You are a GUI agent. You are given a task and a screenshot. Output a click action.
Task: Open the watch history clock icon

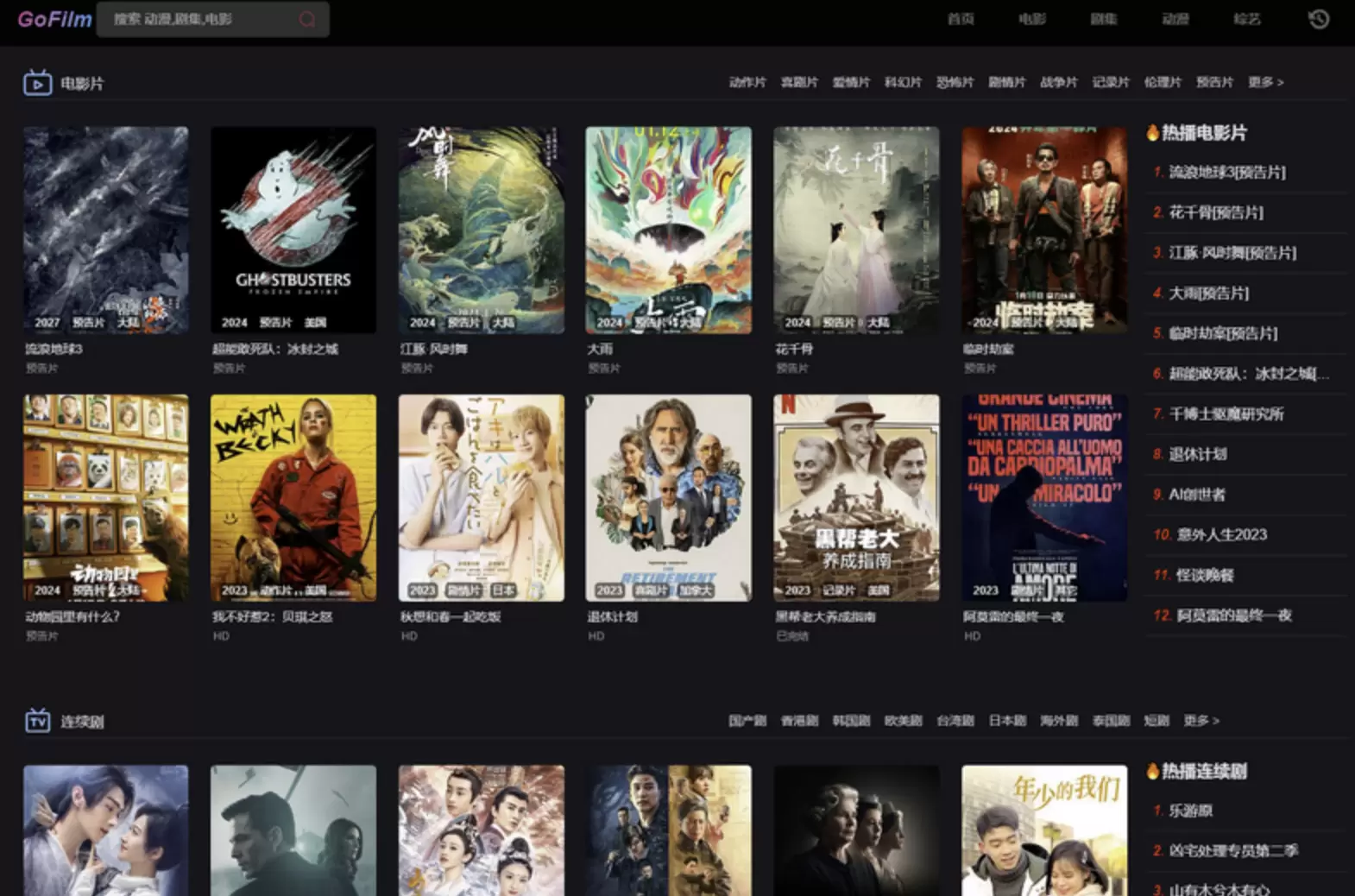pos(1319,19)
